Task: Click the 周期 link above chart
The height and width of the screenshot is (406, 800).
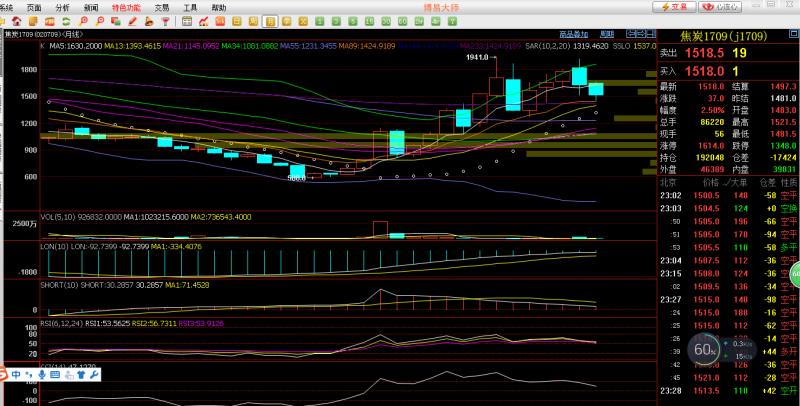Action: point(607,34)
